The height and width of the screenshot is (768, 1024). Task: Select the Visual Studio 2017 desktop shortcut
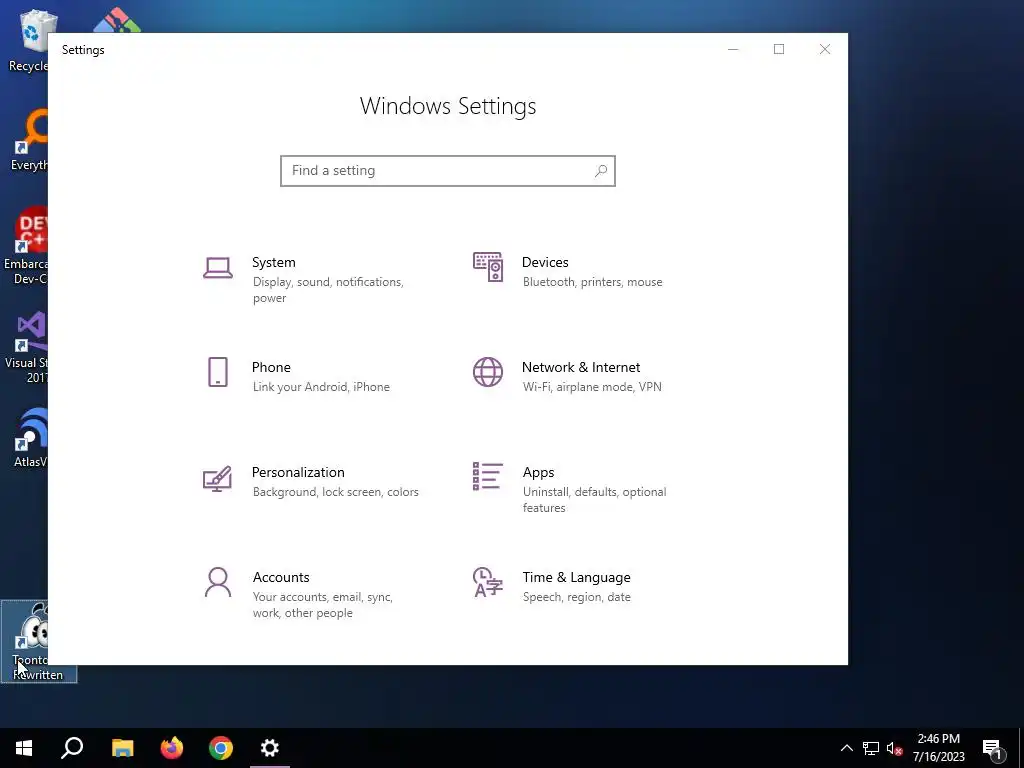point(27,347)
